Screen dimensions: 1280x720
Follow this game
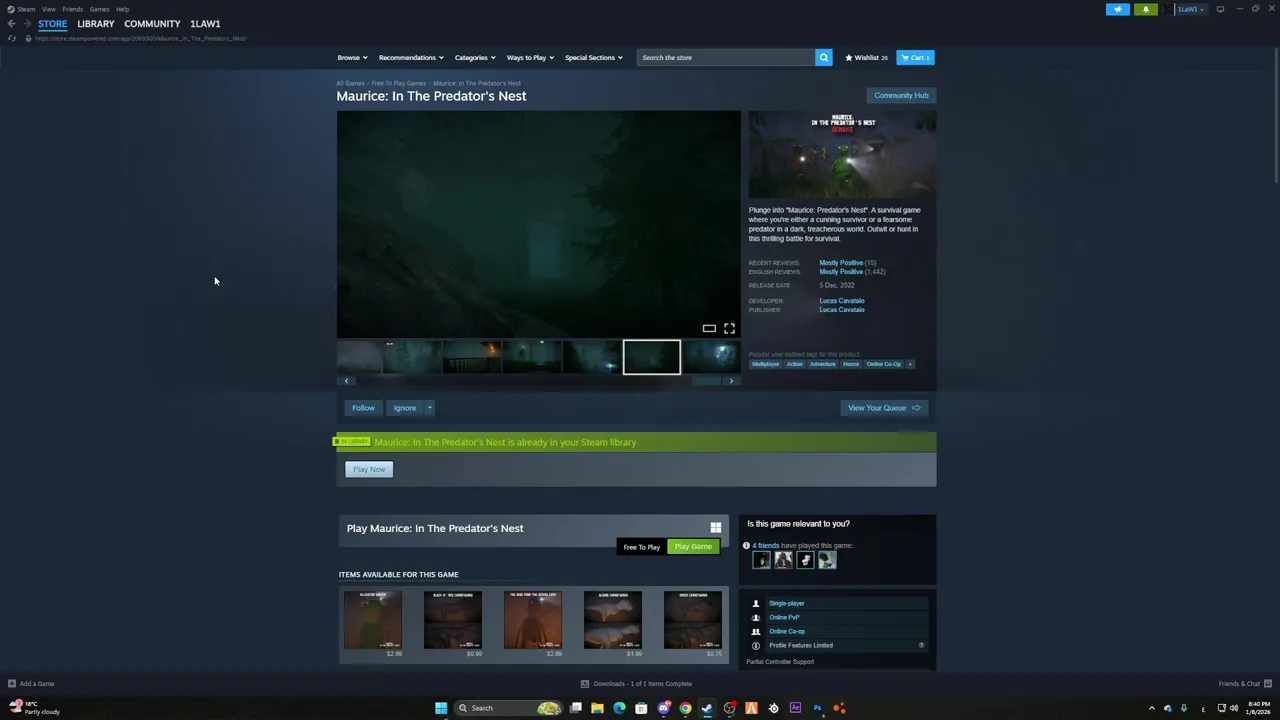pos(363,407)
